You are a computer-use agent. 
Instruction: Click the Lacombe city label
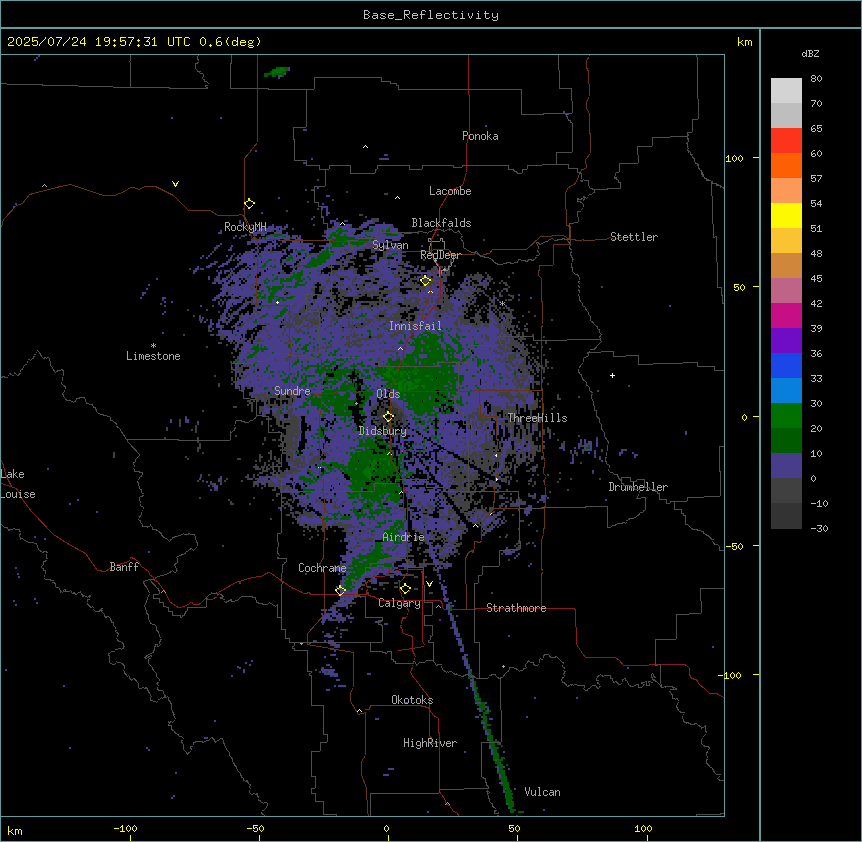pyautogui.click(x=450, y=191)
